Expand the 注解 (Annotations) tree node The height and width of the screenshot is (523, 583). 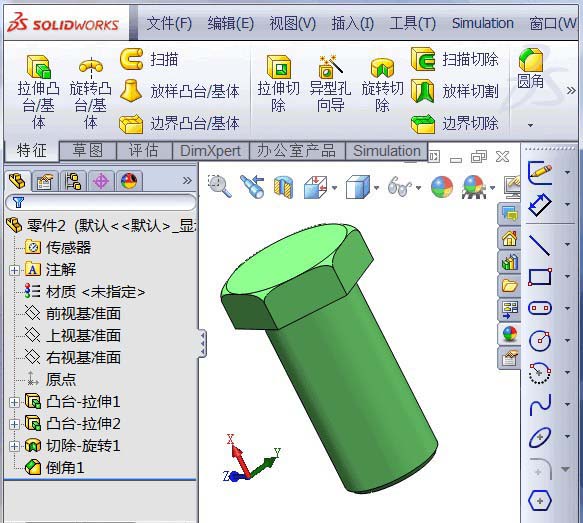[14, 270]
